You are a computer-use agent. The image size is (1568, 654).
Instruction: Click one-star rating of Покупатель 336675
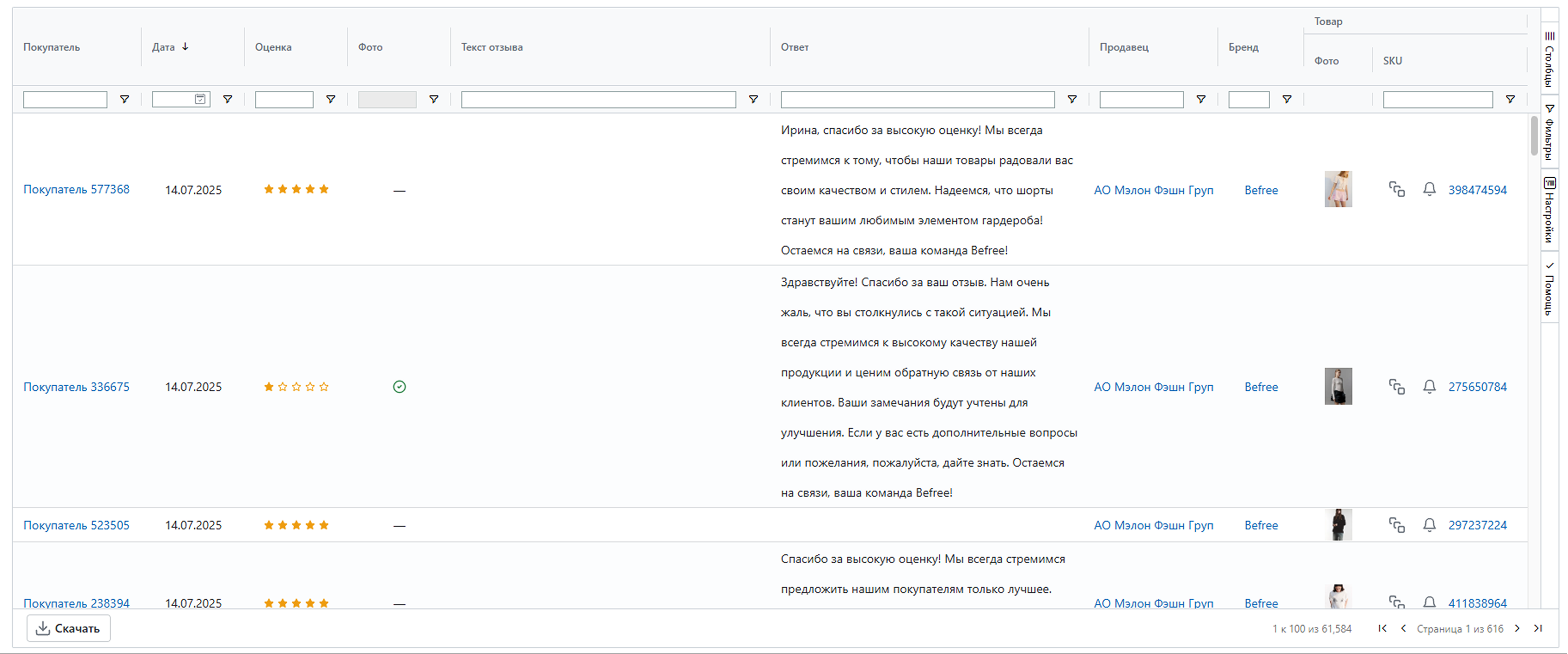tap(296, 387)
